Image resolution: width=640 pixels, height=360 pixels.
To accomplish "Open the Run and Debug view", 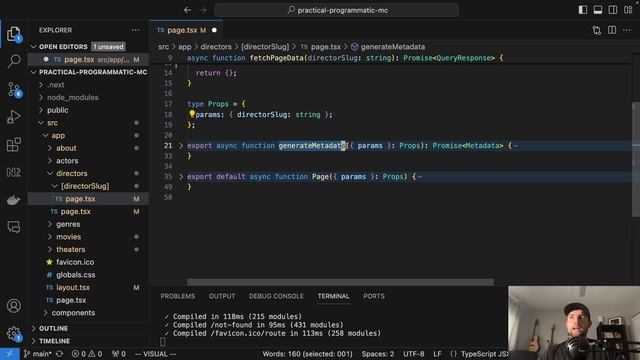I will [x=14, y=117].
